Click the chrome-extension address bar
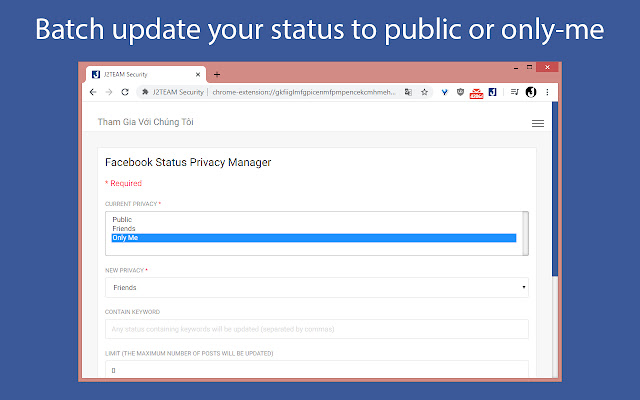Screen dimensions: 640x400 coord(300,92)
